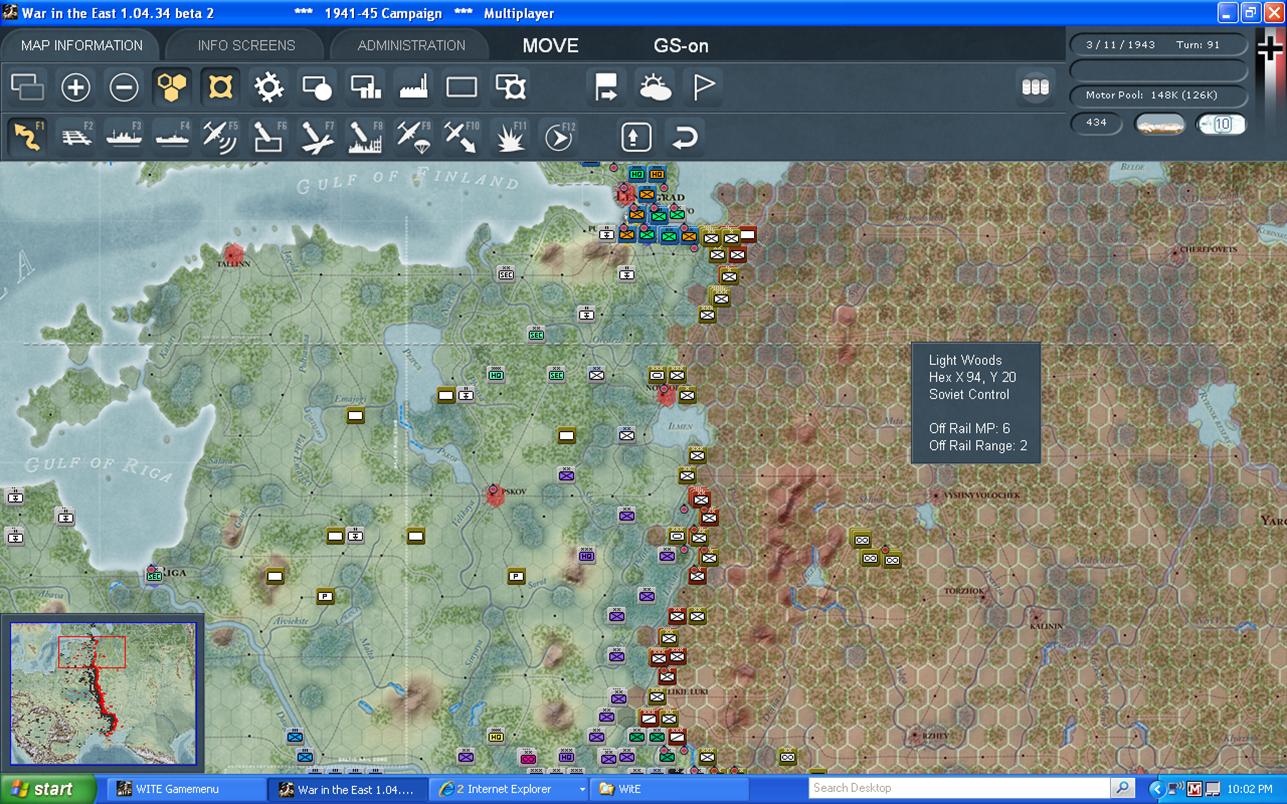1287x804 pixels.
Task: Toggle the yellow hex control overlay
Action: (220, 87)
